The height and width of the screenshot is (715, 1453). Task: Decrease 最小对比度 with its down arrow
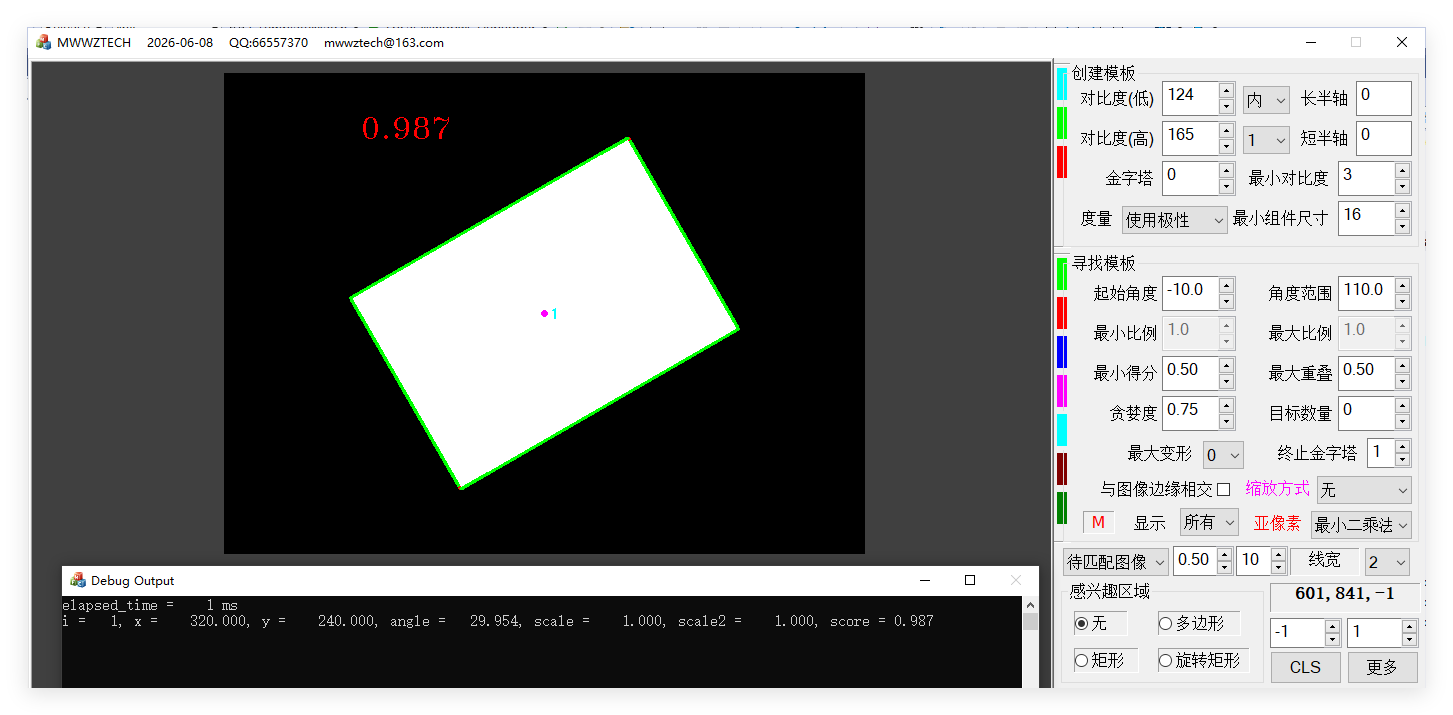tap(1402, 187)
